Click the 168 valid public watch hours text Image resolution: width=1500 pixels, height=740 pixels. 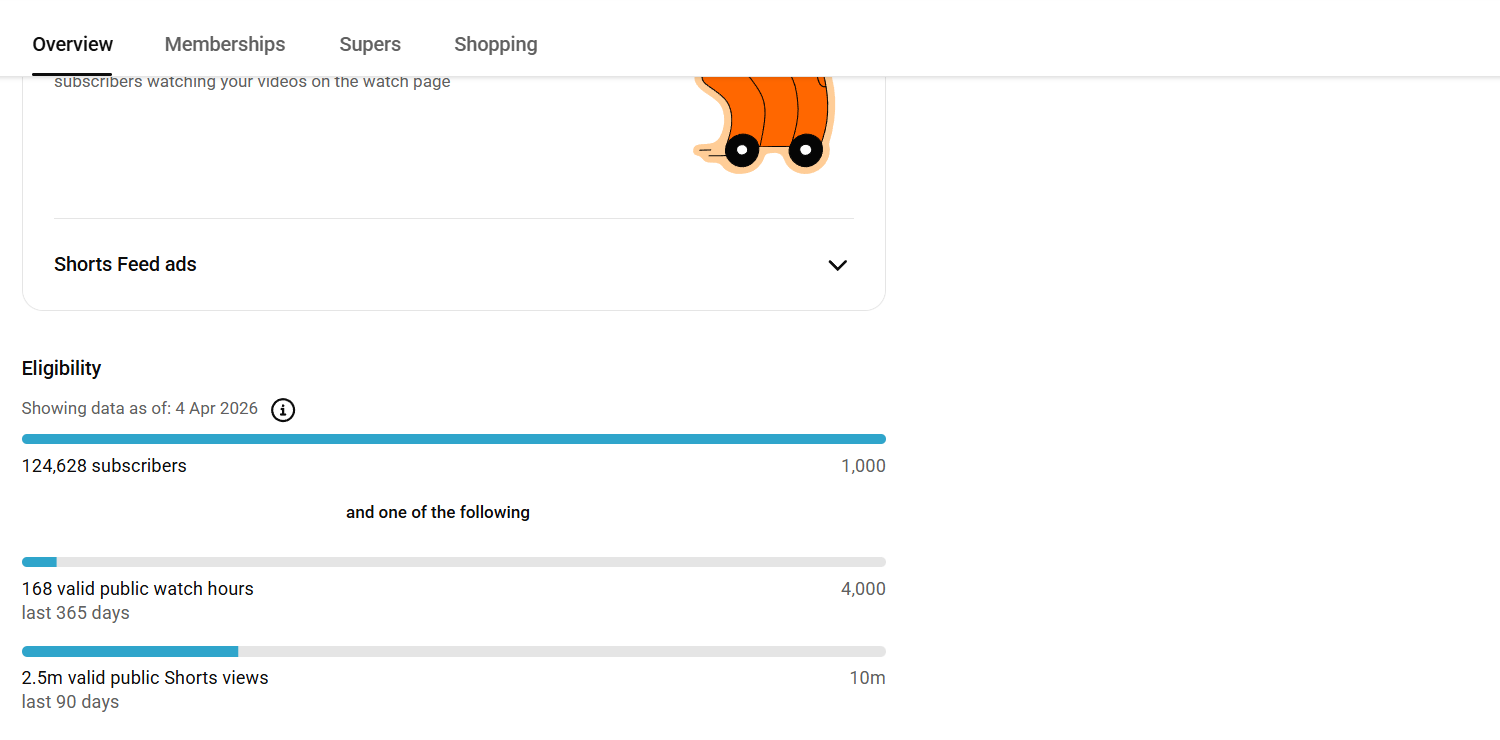138,589
